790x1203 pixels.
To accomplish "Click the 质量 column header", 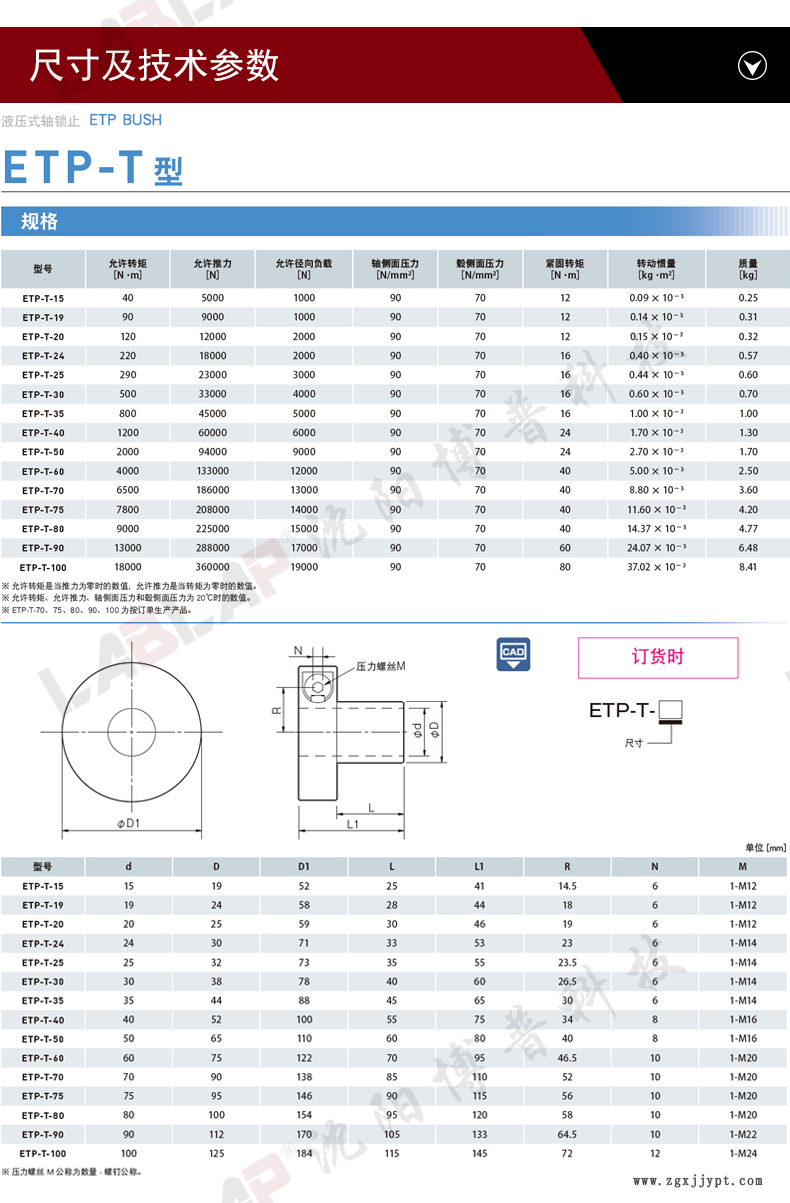I will pos(748,269).
